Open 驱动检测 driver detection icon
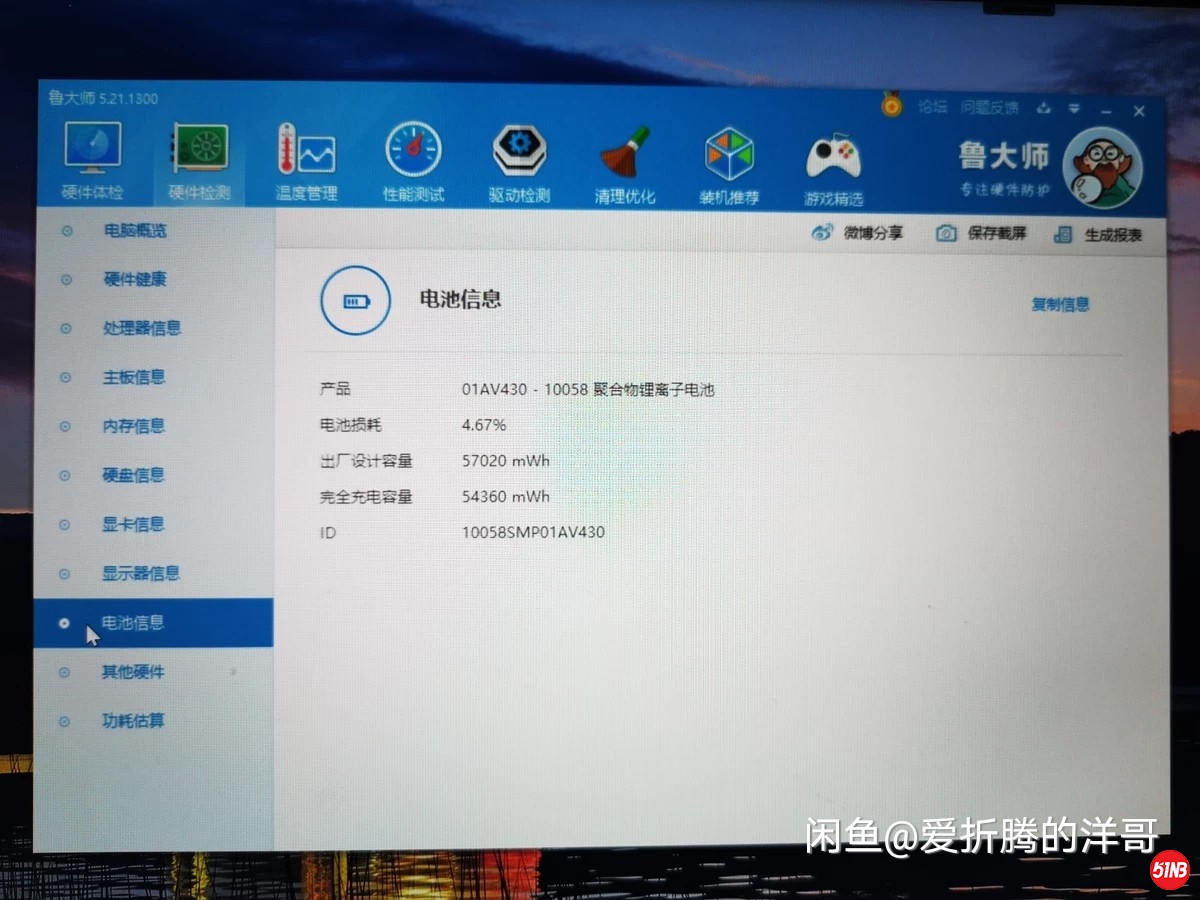The width and height of the screenshot is (1200, 900). [519, 164]
